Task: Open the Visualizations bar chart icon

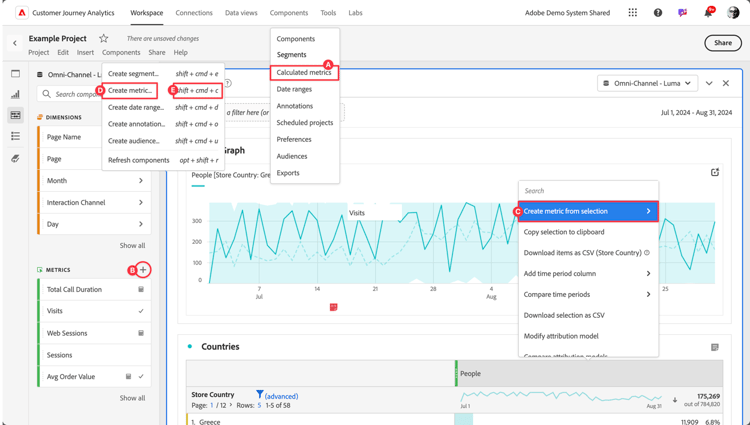Action: (x=15, y=95)
